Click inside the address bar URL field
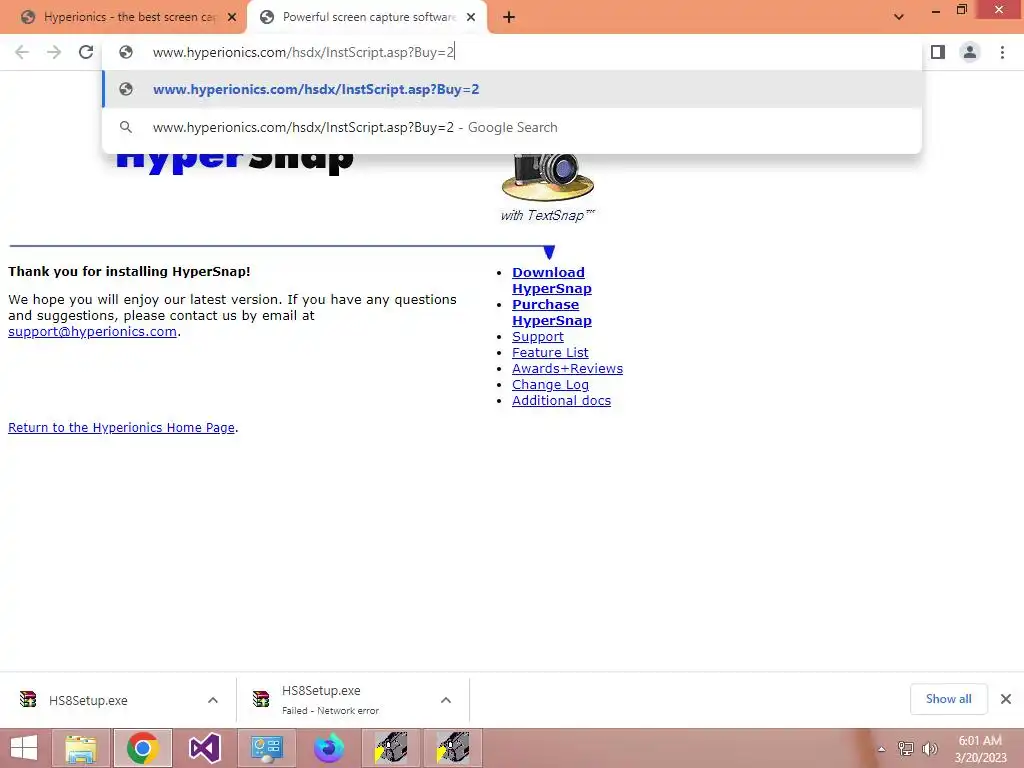This screenshot has width=1024, height=768. tap(511, 52)
